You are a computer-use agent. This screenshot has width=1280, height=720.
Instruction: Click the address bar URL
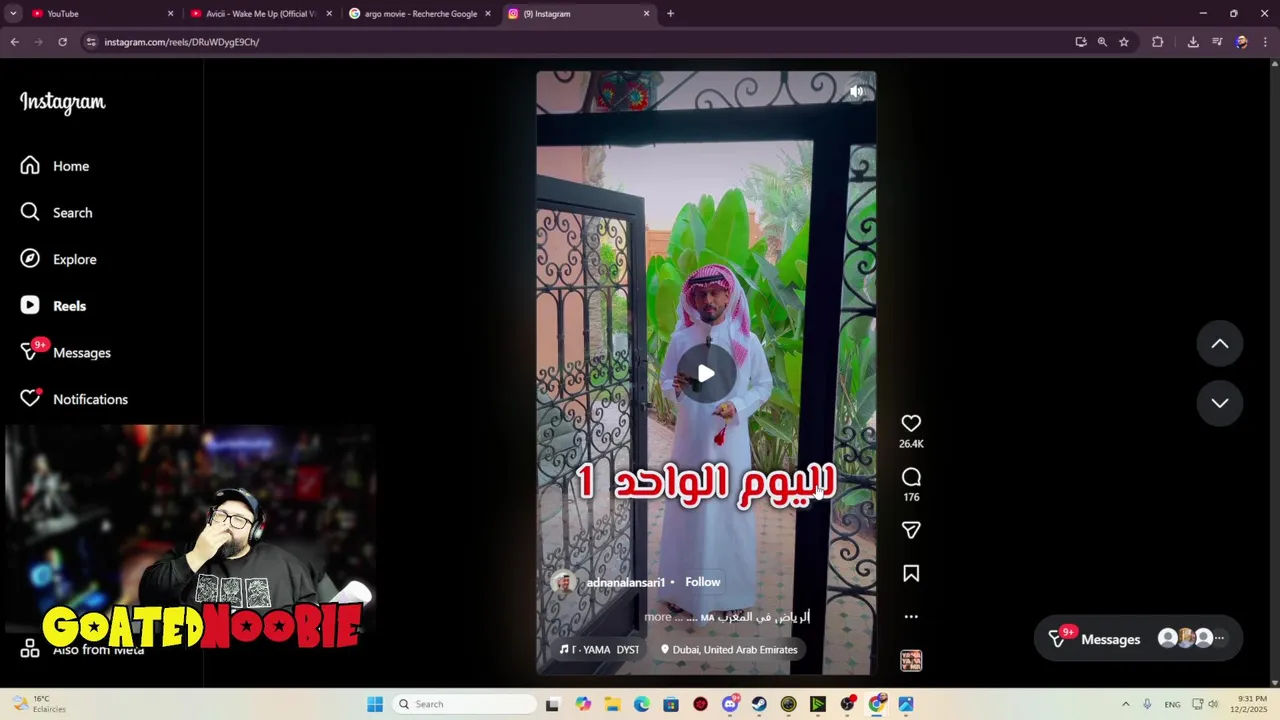[x=182, y=42]
